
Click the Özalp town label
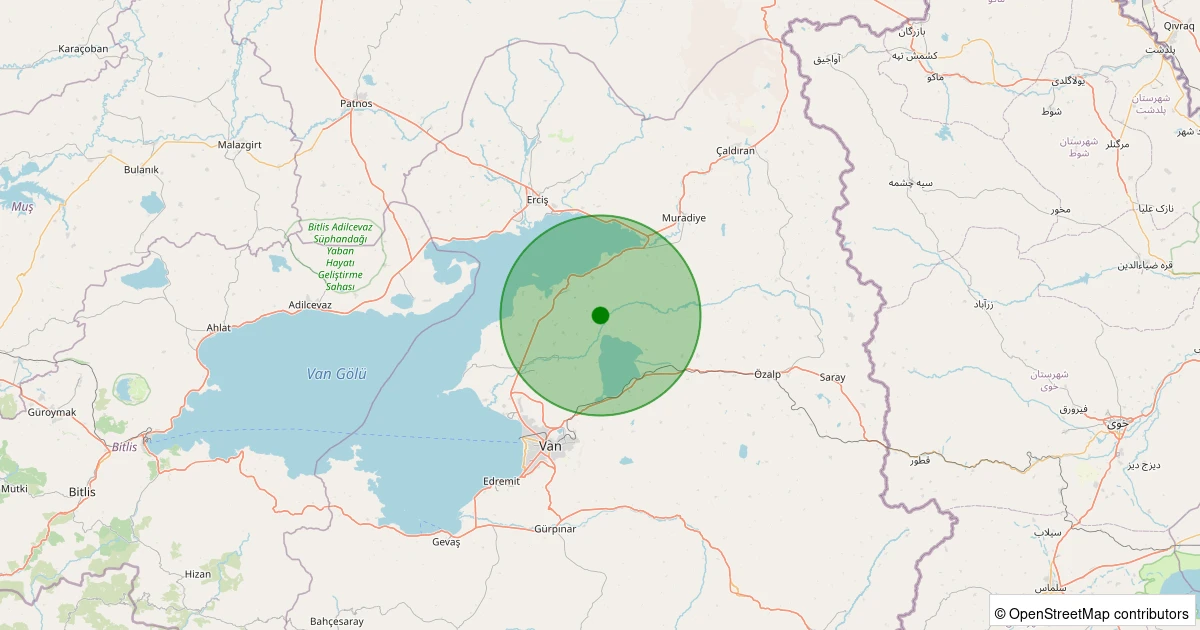[x=766, y=375]
